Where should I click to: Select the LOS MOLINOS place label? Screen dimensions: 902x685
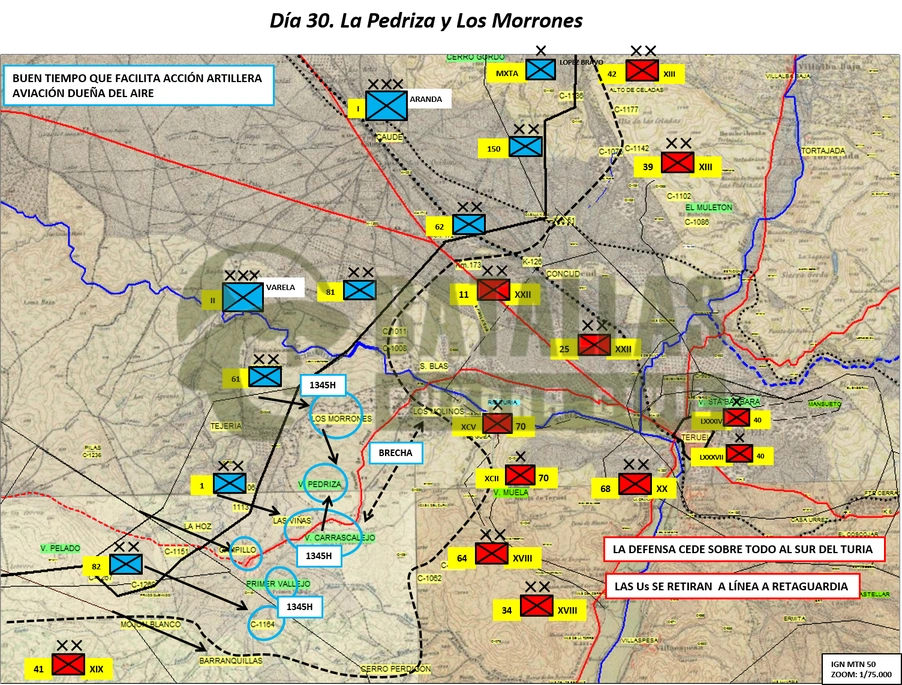click(x=438, y=411)
